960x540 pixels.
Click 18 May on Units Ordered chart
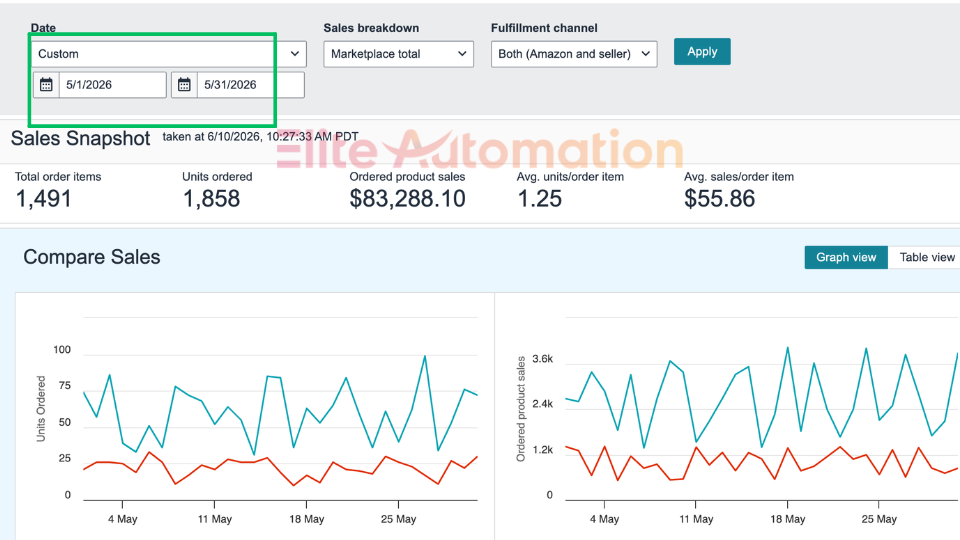coord(307,519)
